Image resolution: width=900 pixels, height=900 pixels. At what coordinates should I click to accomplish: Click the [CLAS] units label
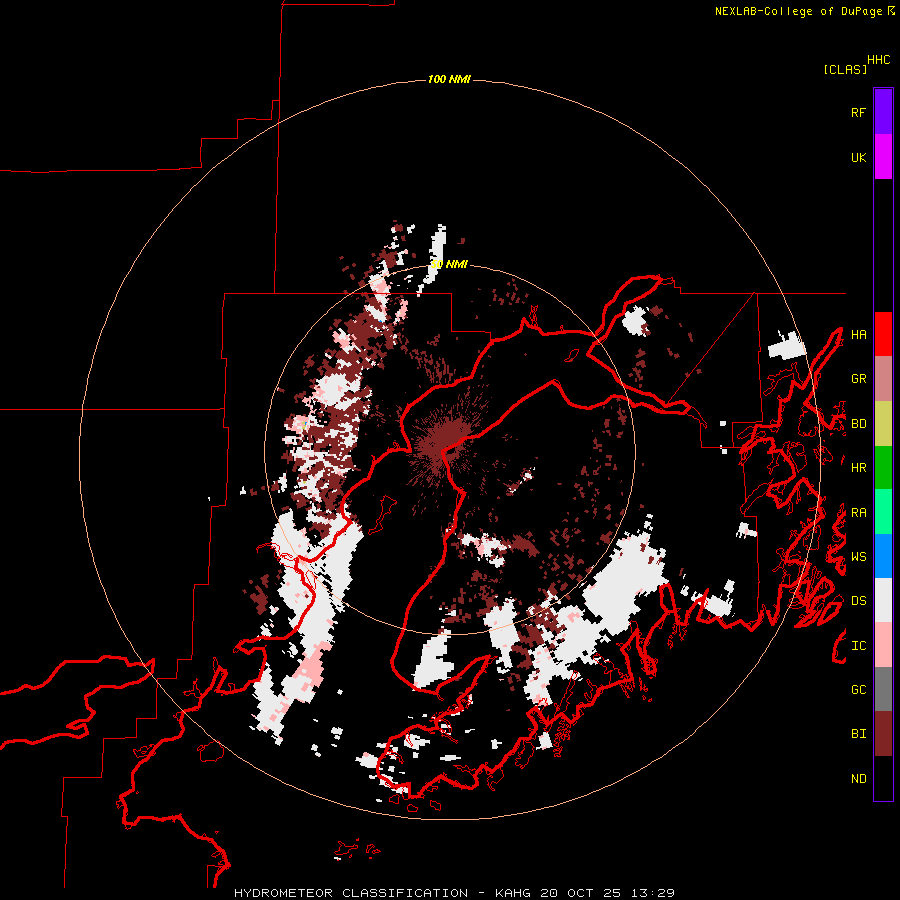coord(845,69)
